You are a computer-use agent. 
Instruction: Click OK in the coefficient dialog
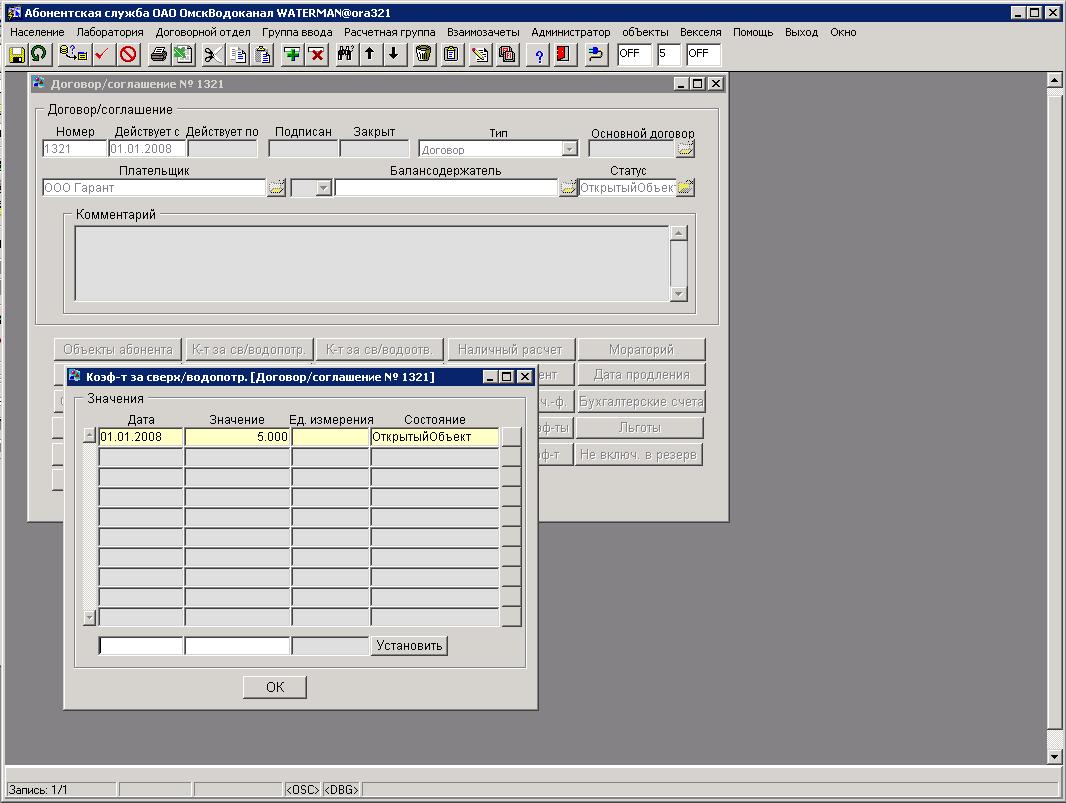coord(275,687)
